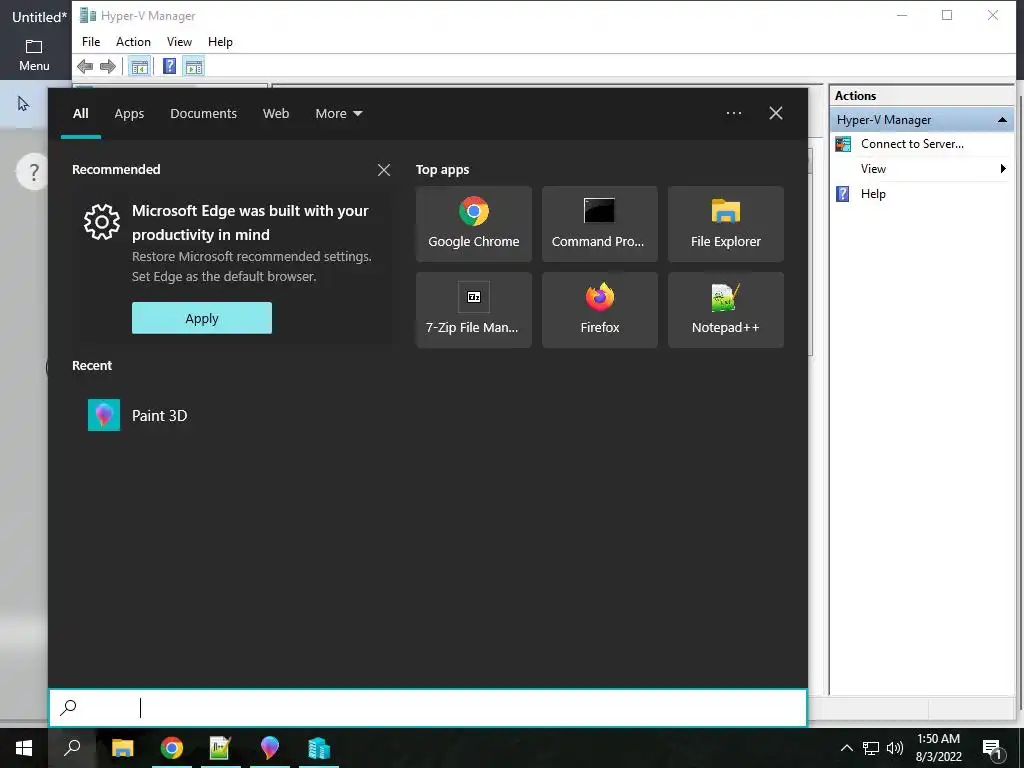Toggle show/hide console tree toolbar icon
Image resolution: width=1024 pixels, height=768 pixels.
[139, 66]
